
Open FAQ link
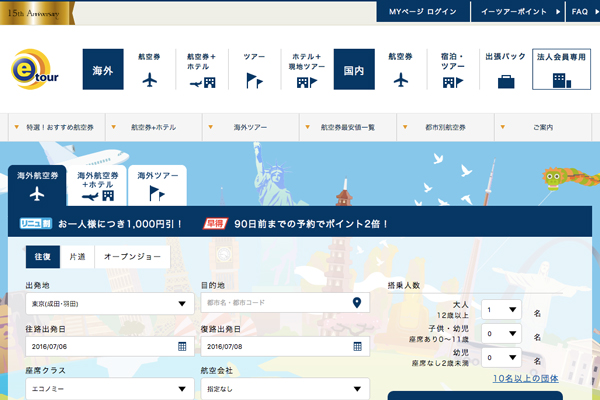pos(583,11)
